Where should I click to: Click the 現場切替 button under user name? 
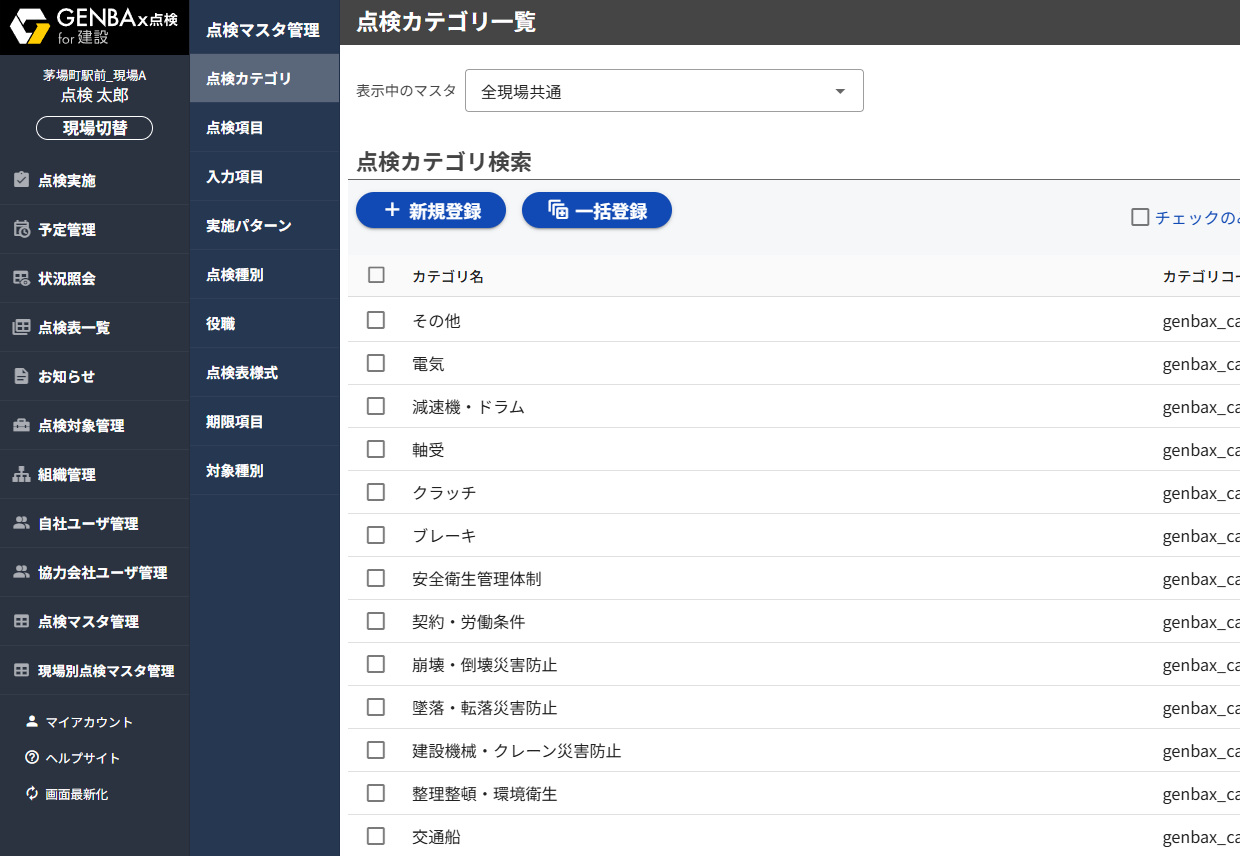(95, 128)
